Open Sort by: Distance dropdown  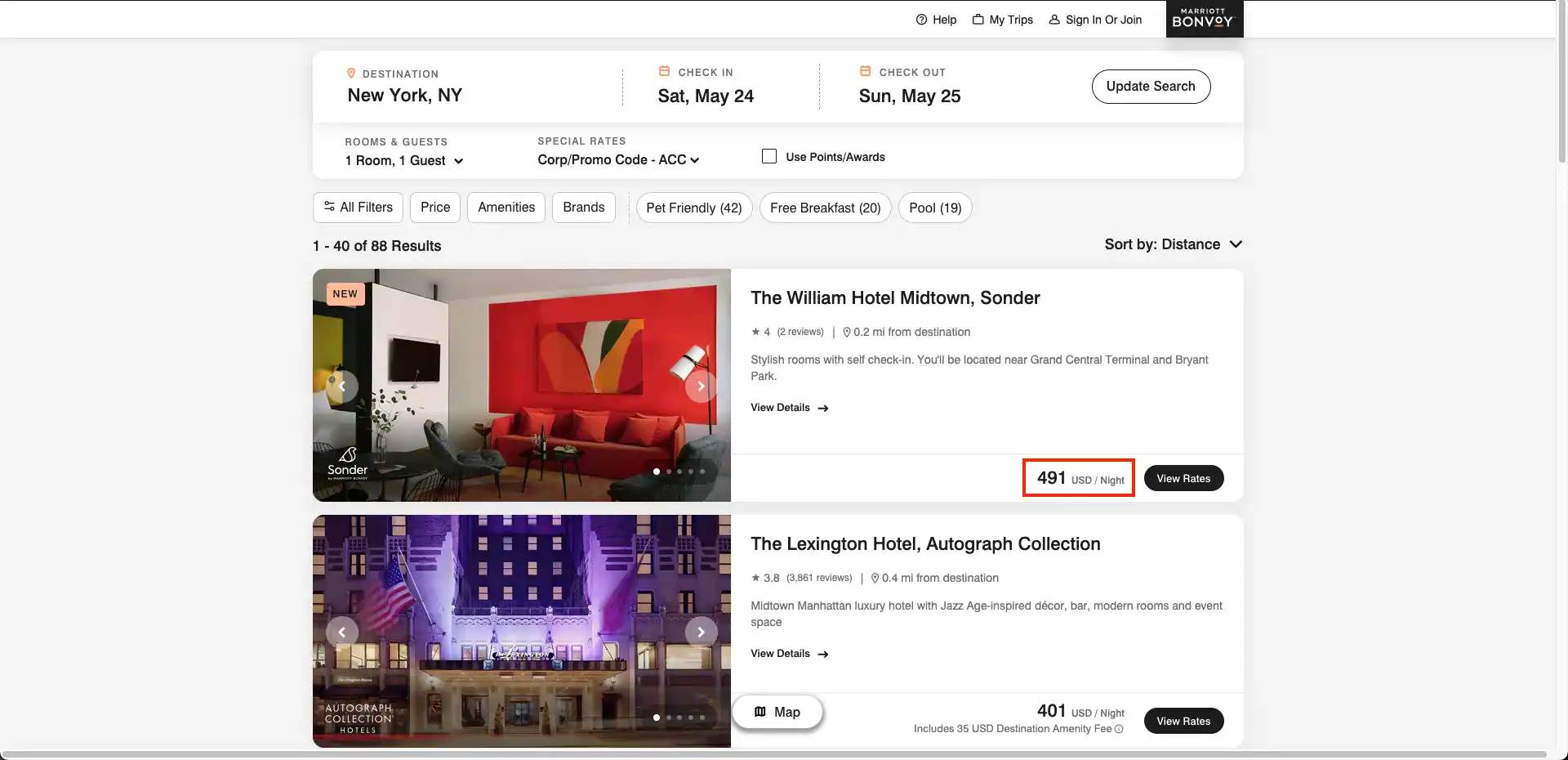pyautogui.click(x=1174, y=244)
